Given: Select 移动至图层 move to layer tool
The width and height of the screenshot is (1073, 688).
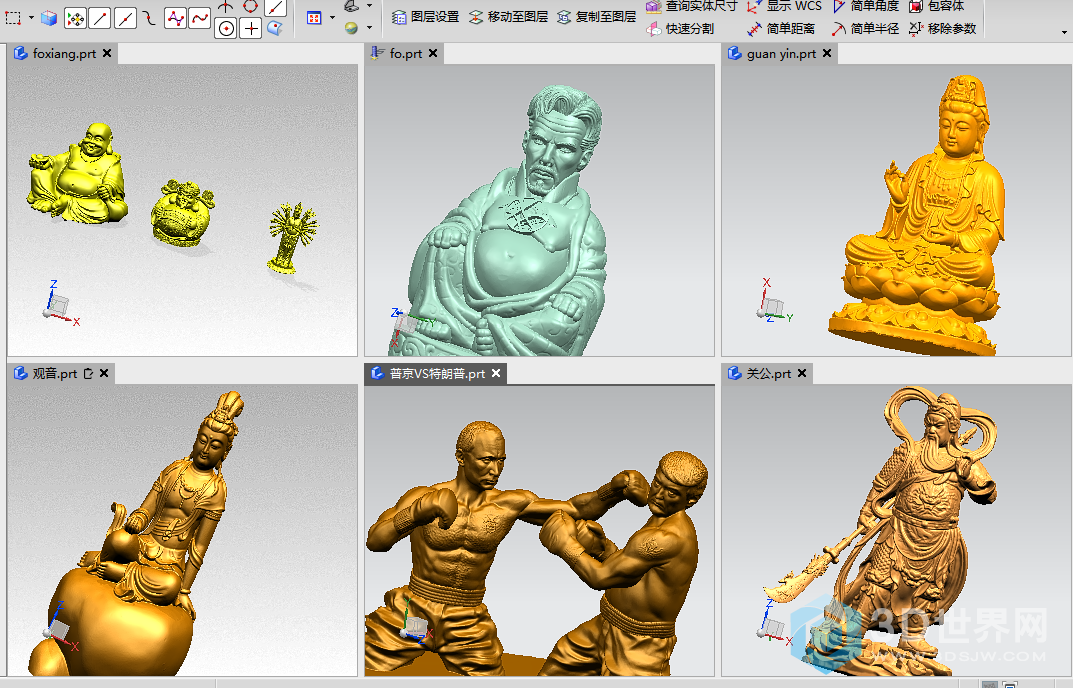Looking at the screenshot, I should (508, 17).
